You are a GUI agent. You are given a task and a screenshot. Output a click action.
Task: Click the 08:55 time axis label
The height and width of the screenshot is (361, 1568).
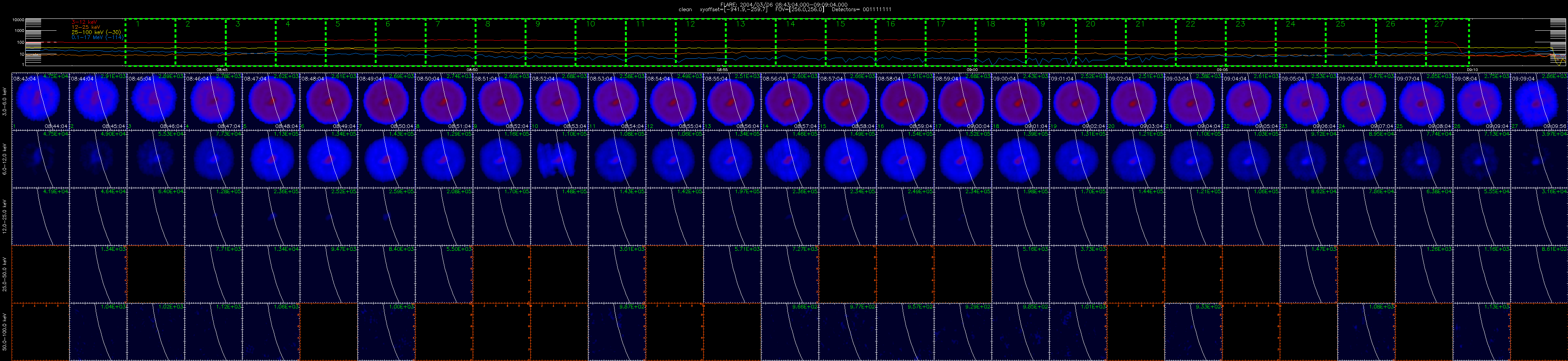tap(723, 70)
